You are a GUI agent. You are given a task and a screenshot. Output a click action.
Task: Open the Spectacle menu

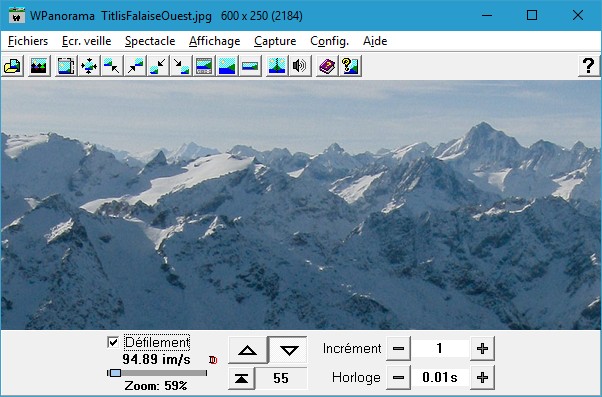click(x=150, y=41)
